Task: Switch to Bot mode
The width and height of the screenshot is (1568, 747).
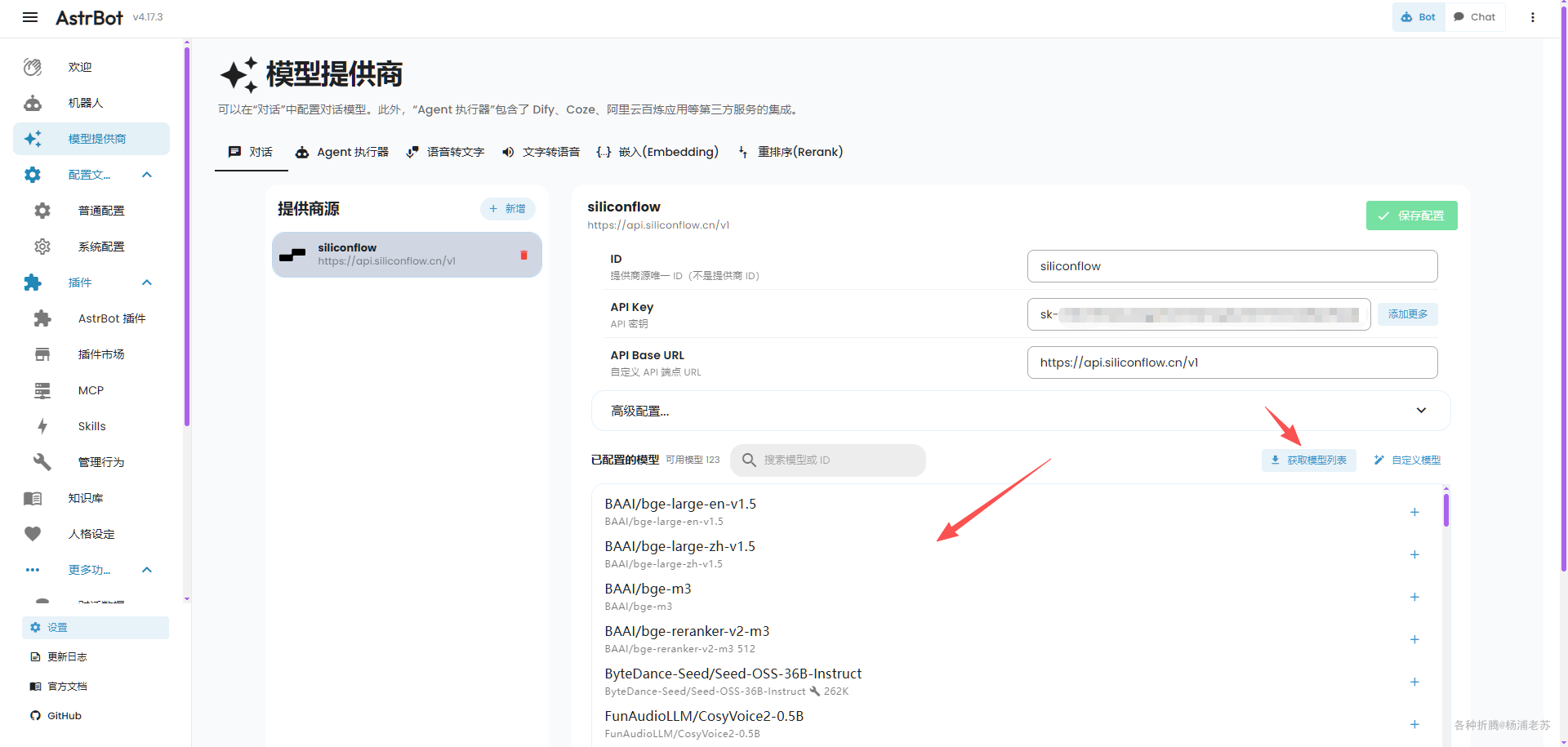Action: pos(1419,17)
